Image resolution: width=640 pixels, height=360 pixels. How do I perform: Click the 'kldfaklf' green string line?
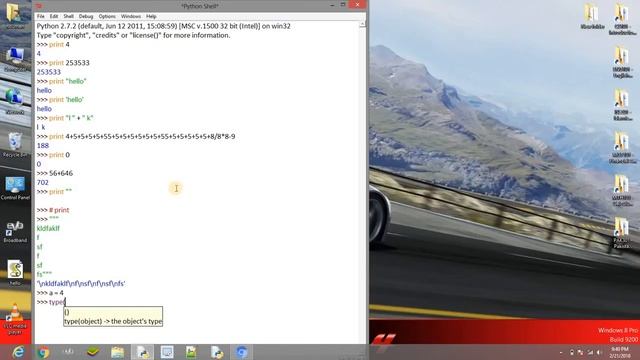(x=48, y=228)
